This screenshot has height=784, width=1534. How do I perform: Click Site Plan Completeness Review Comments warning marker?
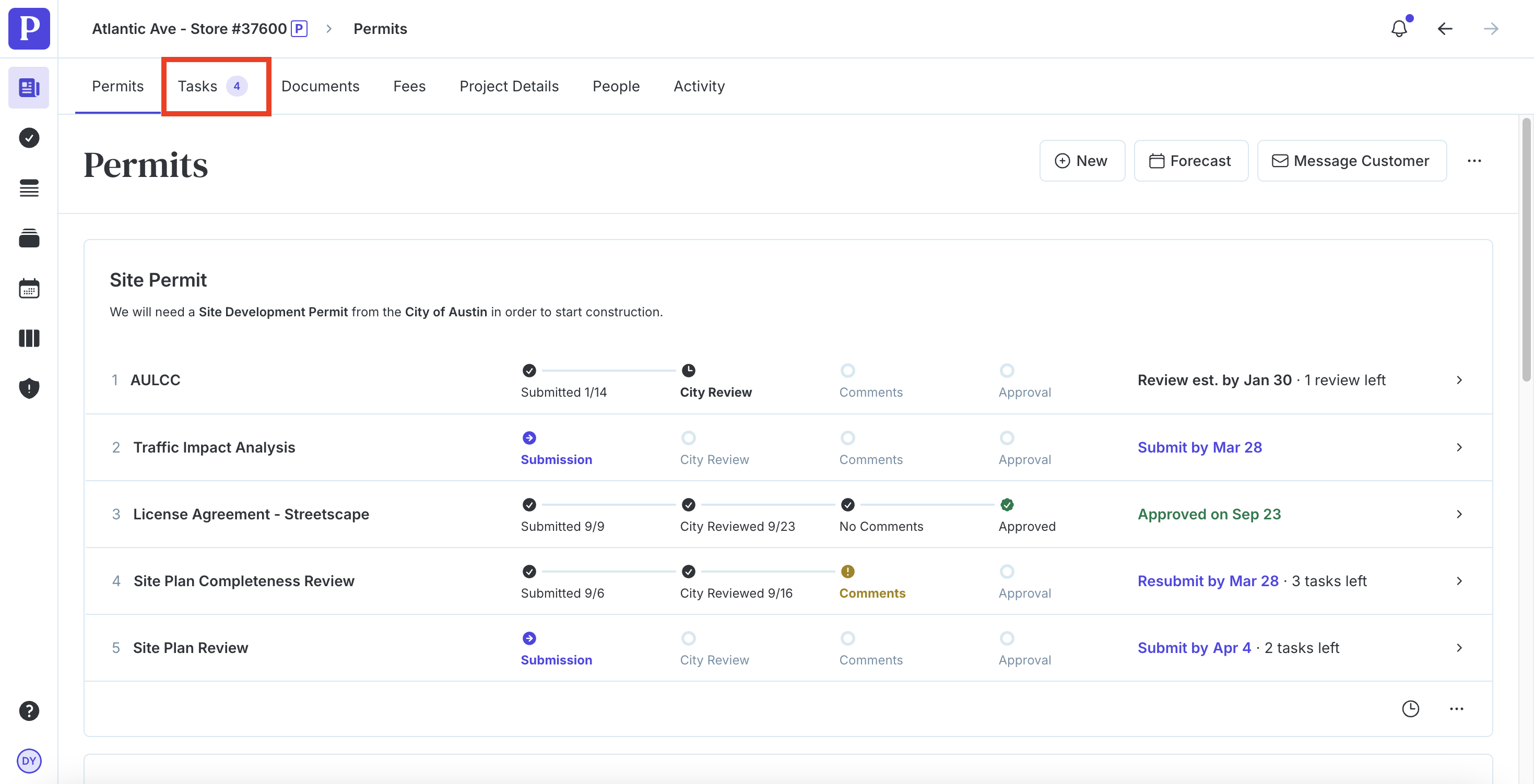pos(847,572)
